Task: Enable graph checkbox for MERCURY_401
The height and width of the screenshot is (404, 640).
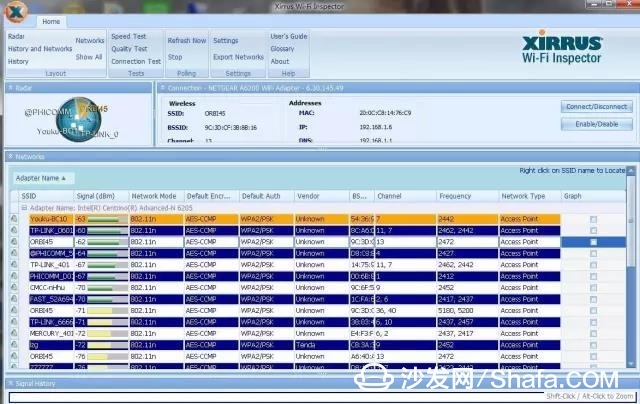Action: [x=593, y=333]
